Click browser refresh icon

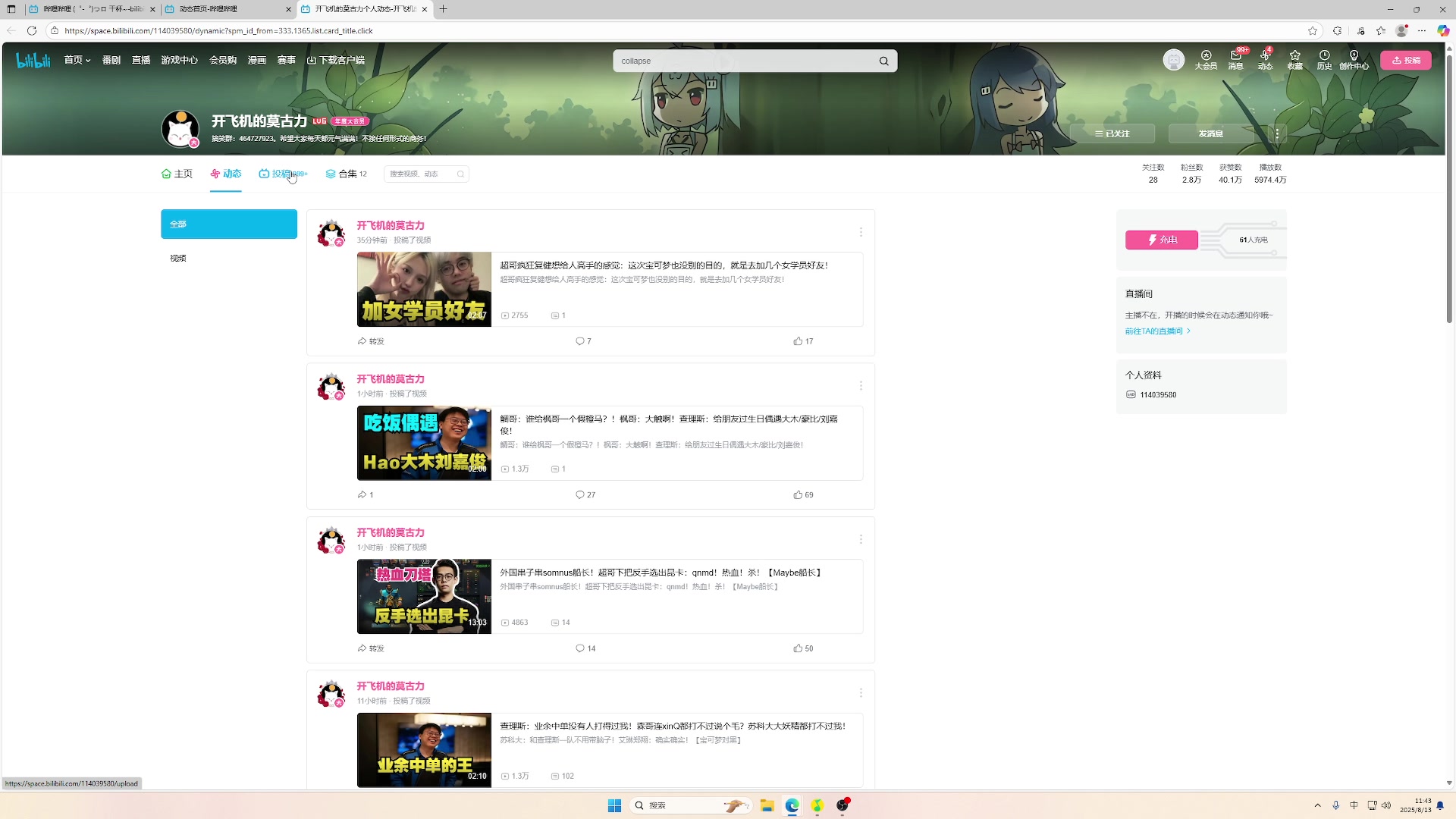coord(32,31)
